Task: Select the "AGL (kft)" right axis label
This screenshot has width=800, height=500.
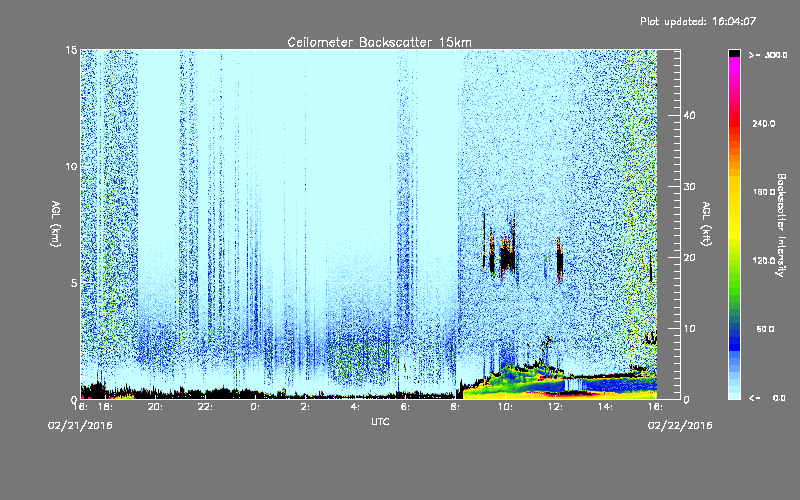Action: (707, 224)
